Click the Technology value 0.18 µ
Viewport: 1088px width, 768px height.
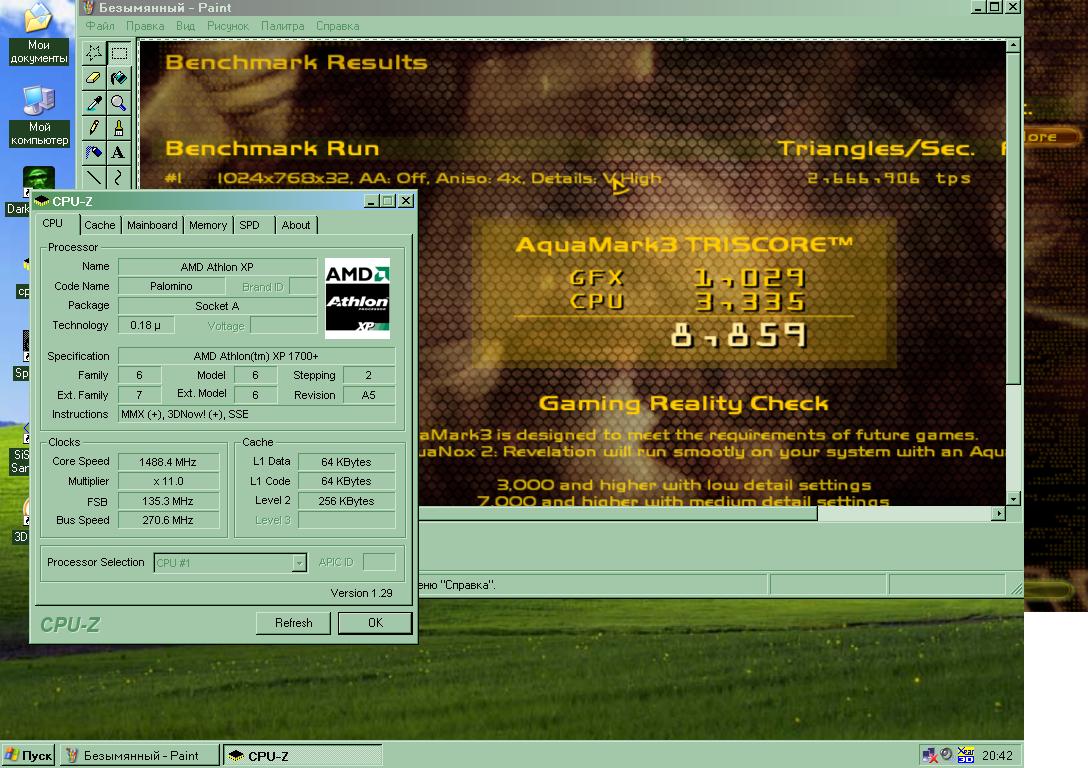[146, 325]
